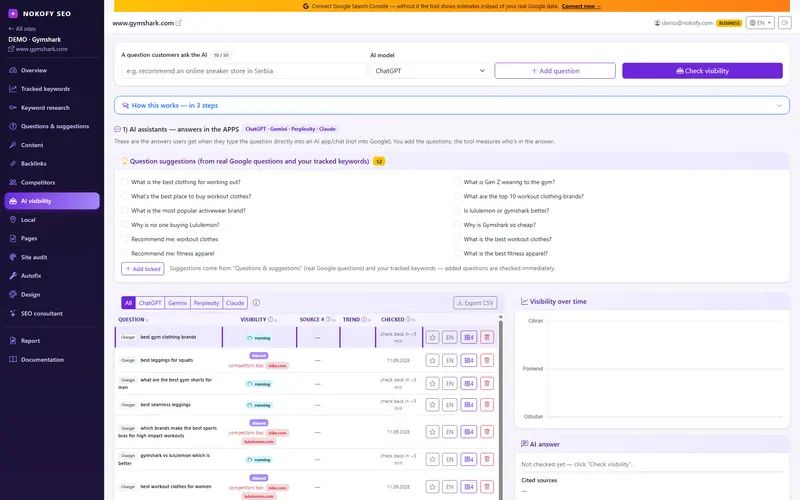The height and width of the screenshot is (500, 800).
Task: Tick 'Is lululemon or gymshark better?'
Action: coord(457,210)
